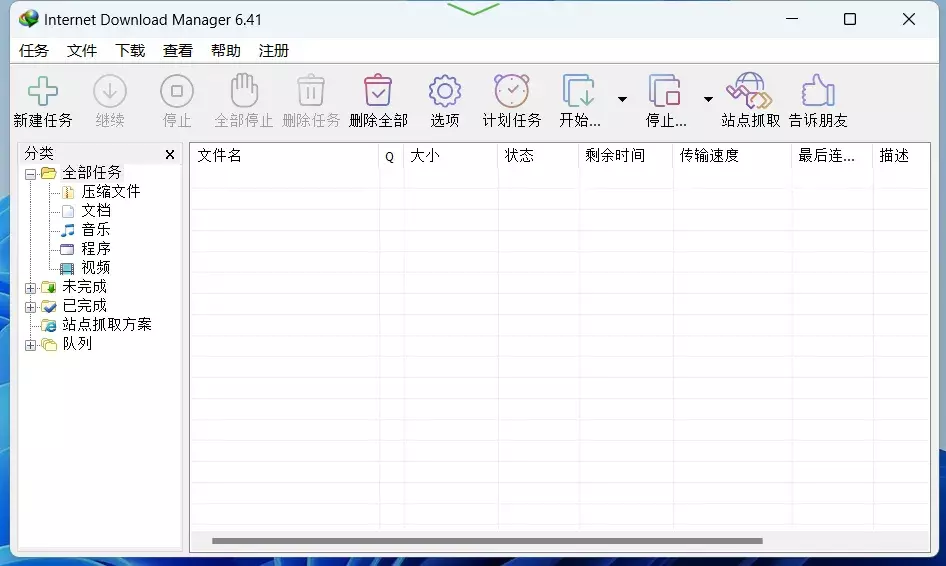Open the 查看 menu
This screenshot has height=566, width=946.
click(x=178, y=51)
